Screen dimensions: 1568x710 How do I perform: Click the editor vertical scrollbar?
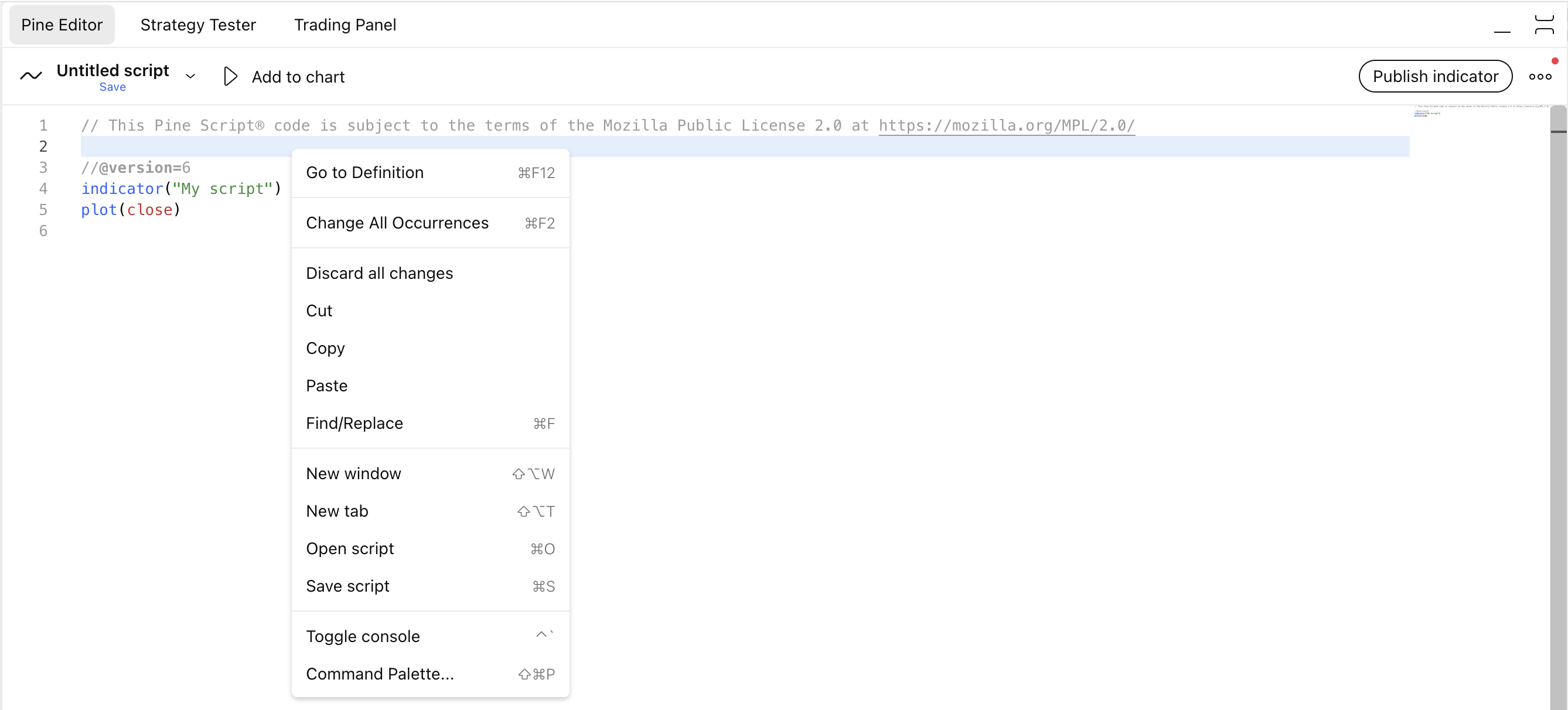(1557, 365)
